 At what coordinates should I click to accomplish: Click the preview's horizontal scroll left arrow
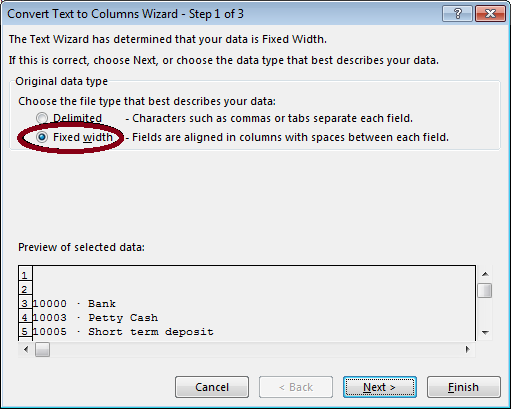tap(26, 349)
